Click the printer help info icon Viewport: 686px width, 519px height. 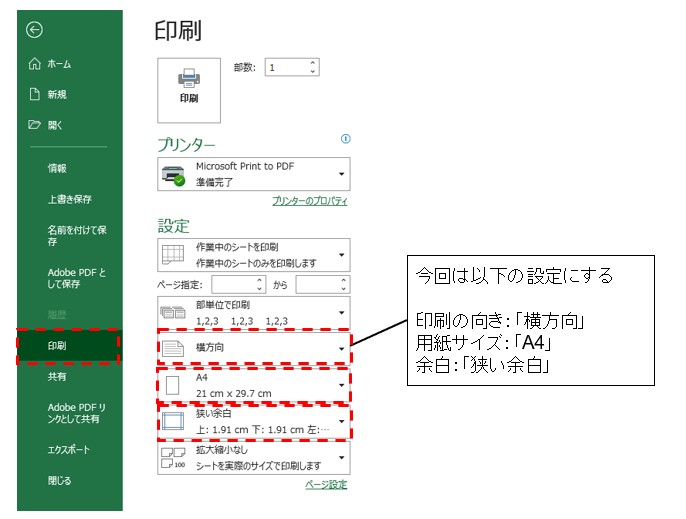point(346,139)
